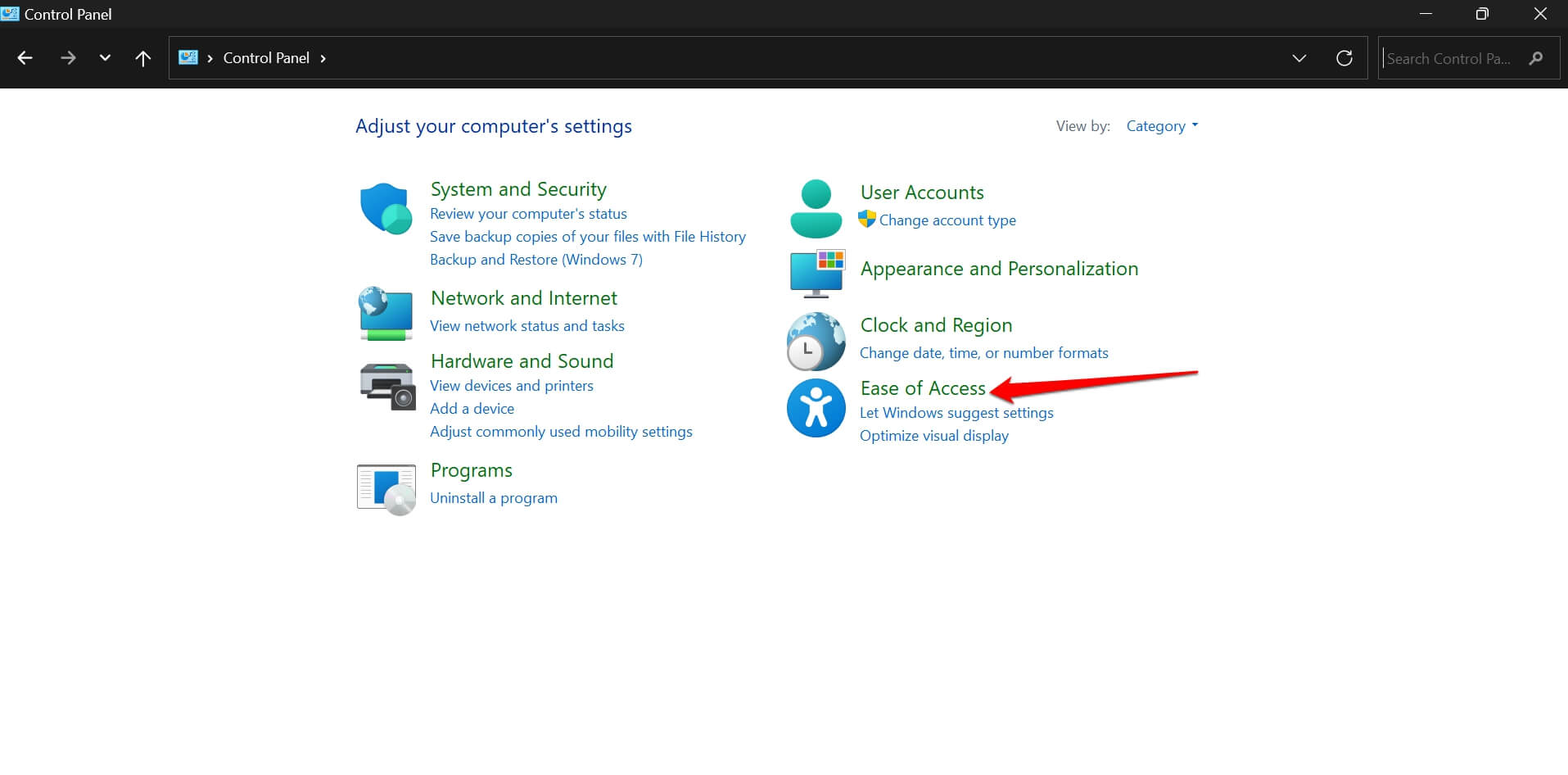Click the Clock and Region globe icon

(x=816, y=341)
